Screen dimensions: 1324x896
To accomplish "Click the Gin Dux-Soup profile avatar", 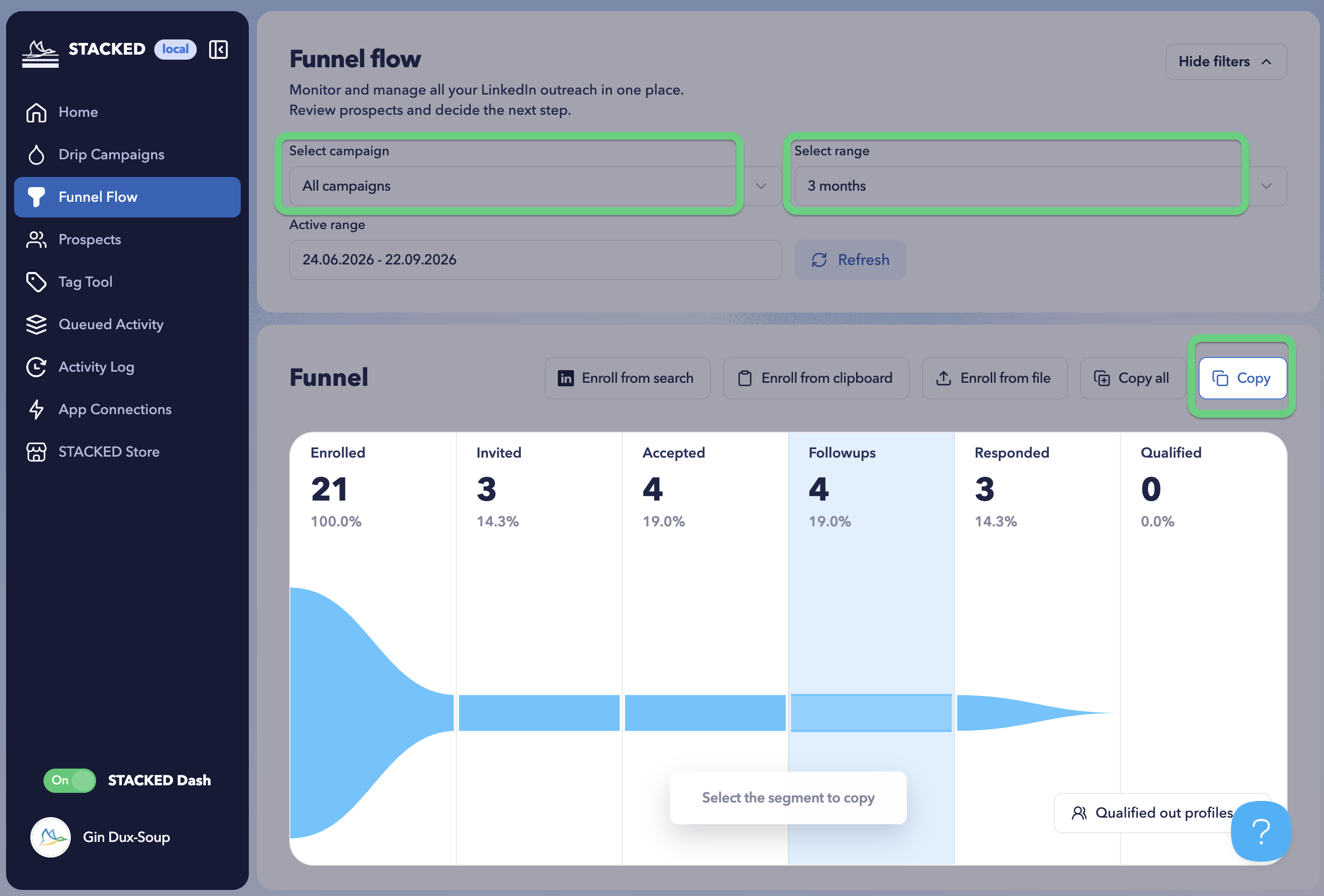I will tap(51, 837).
